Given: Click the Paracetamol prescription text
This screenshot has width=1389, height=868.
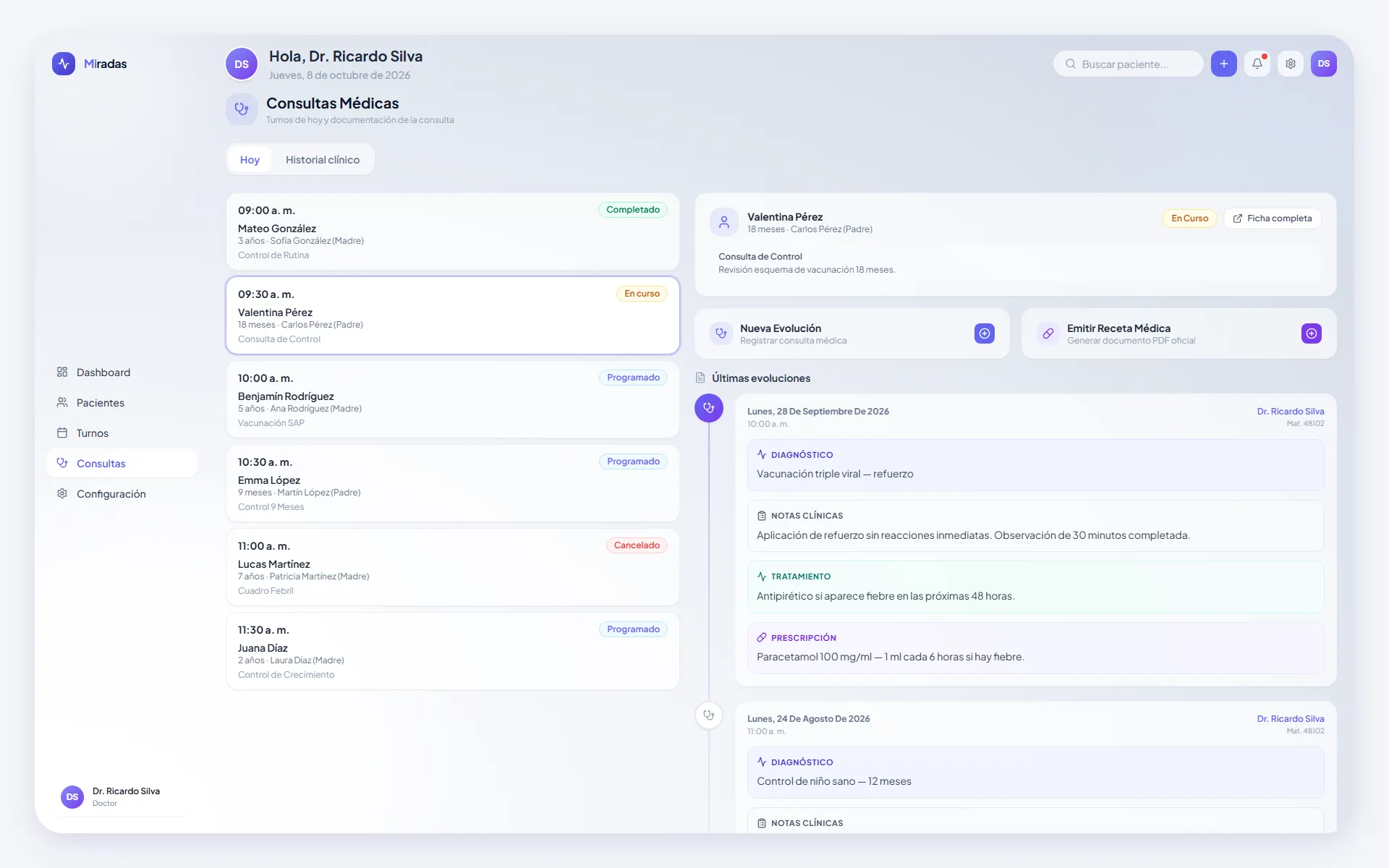Looking at the screenshot, I should pyautogui.click(x=891, y=657).
